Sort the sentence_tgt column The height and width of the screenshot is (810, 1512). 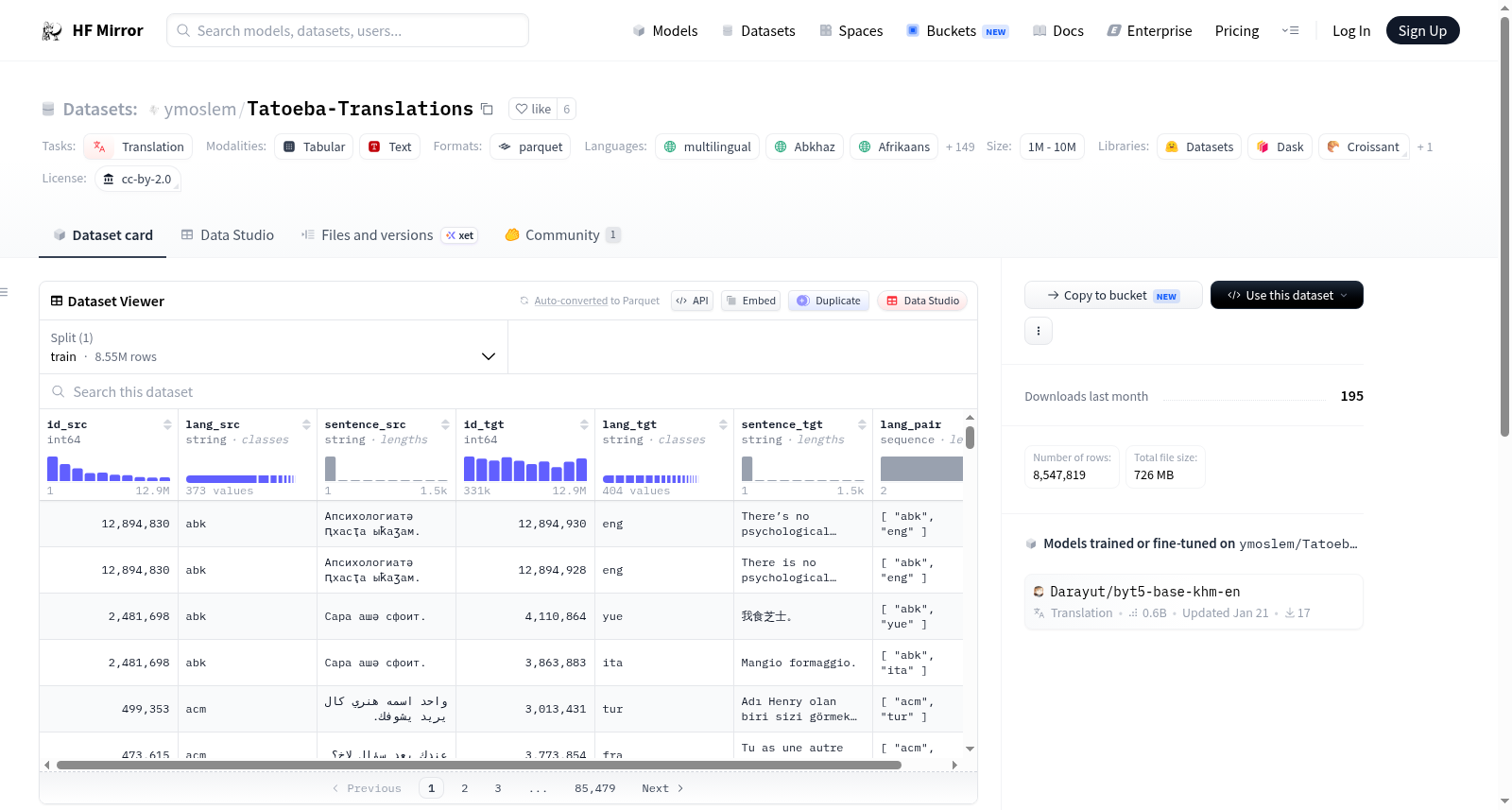[x=862, y=424]
